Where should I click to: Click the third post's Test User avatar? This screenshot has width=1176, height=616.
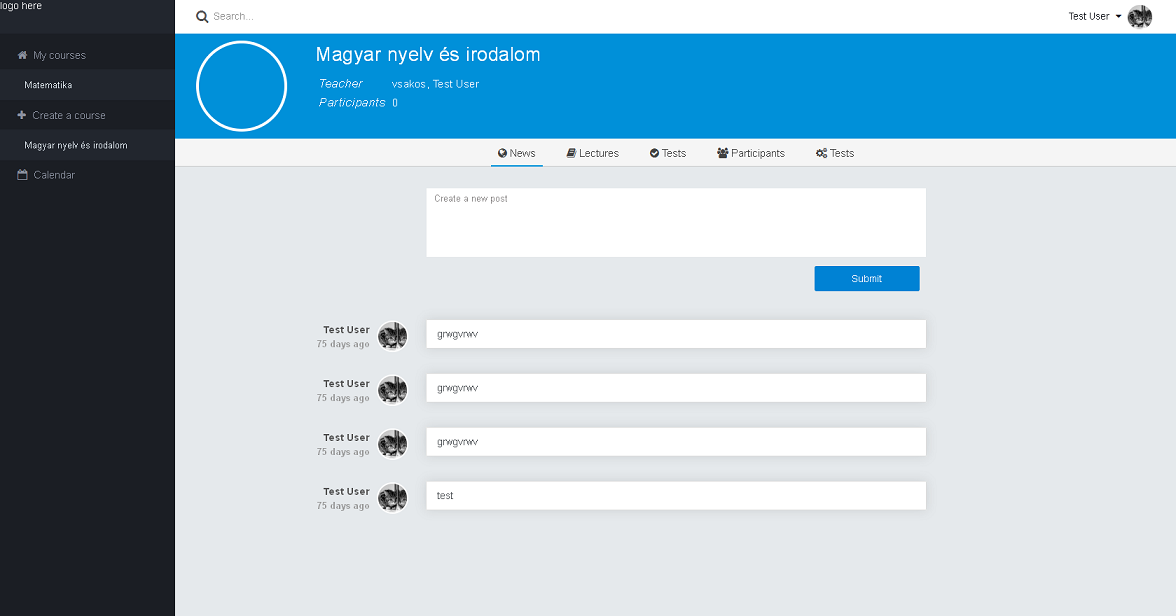pyautogui.click(x=392, y=443)
